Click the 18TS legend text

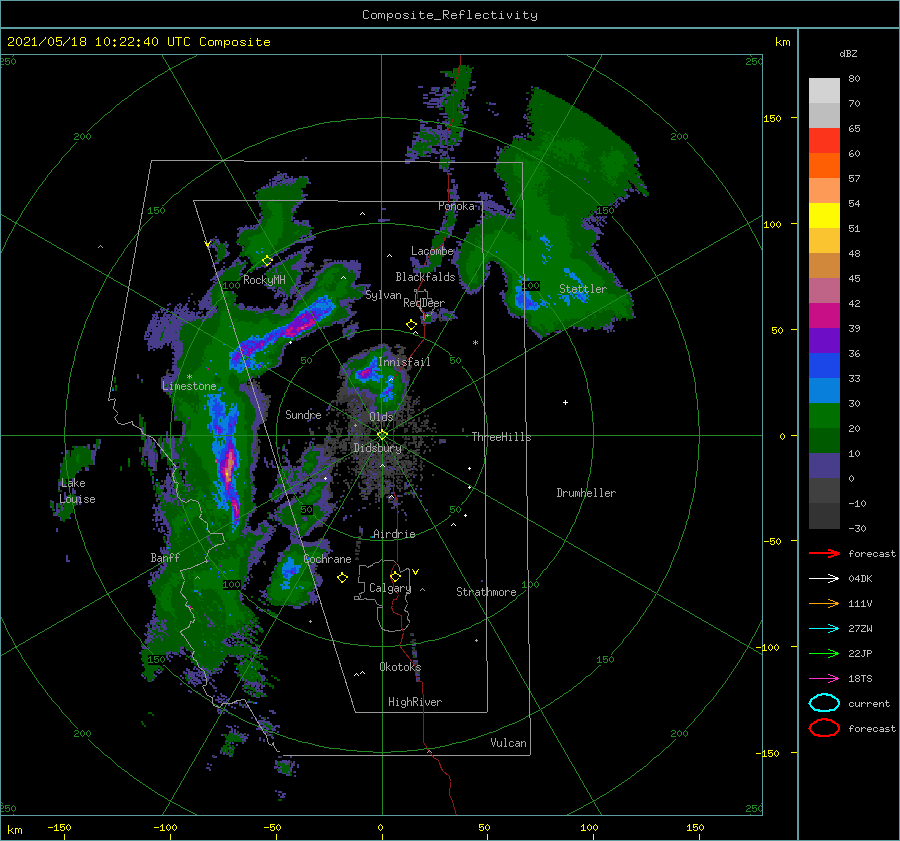[x=860, y=679]
